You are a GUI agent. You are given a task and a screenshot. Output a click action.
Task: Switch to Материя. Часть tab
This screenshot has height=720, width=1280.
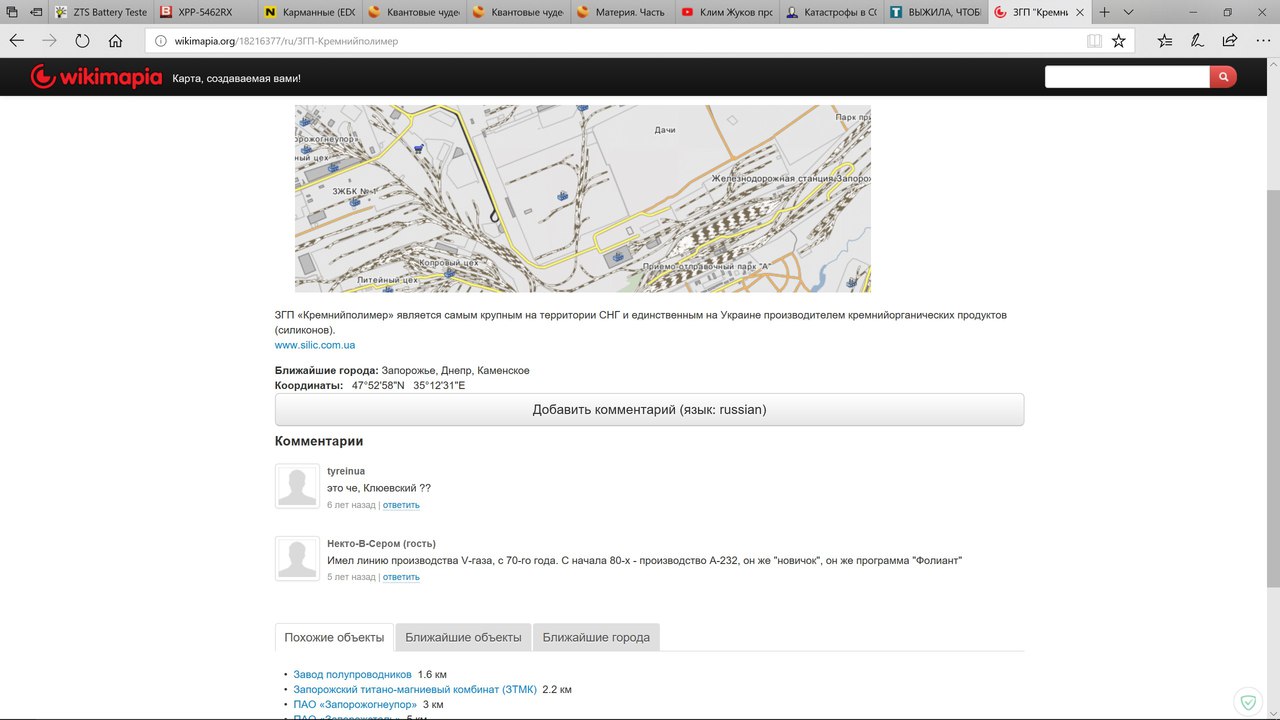tap(621, 13)
